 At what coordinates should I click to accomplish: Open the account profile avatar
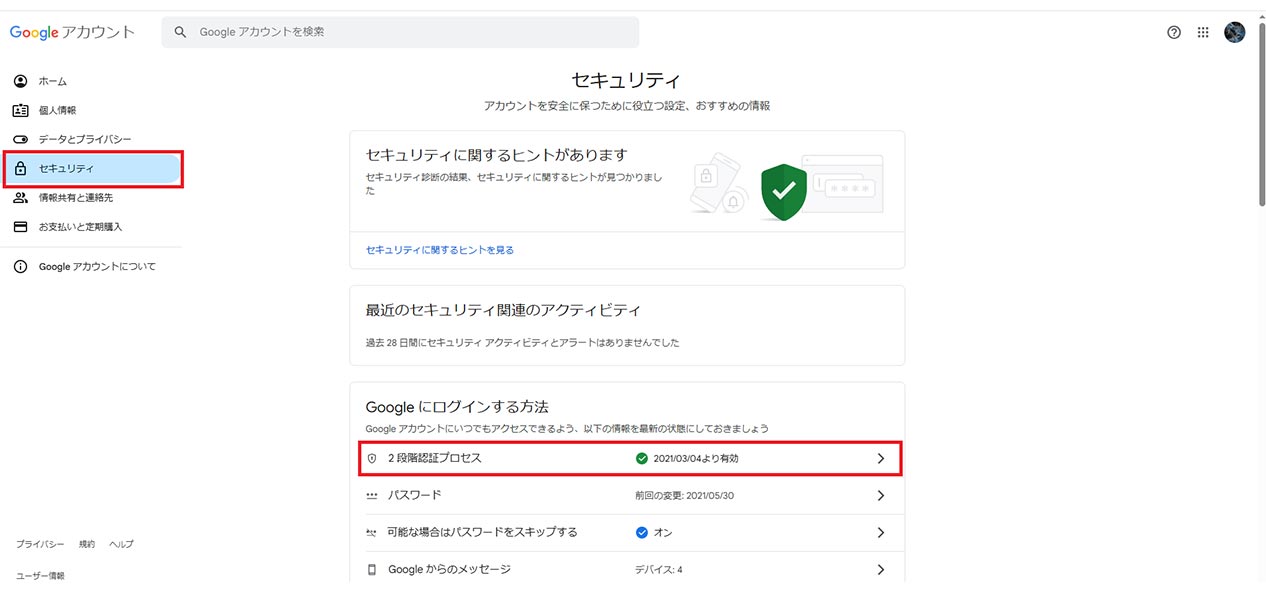pyautogui.click(x=1235, y=32)
